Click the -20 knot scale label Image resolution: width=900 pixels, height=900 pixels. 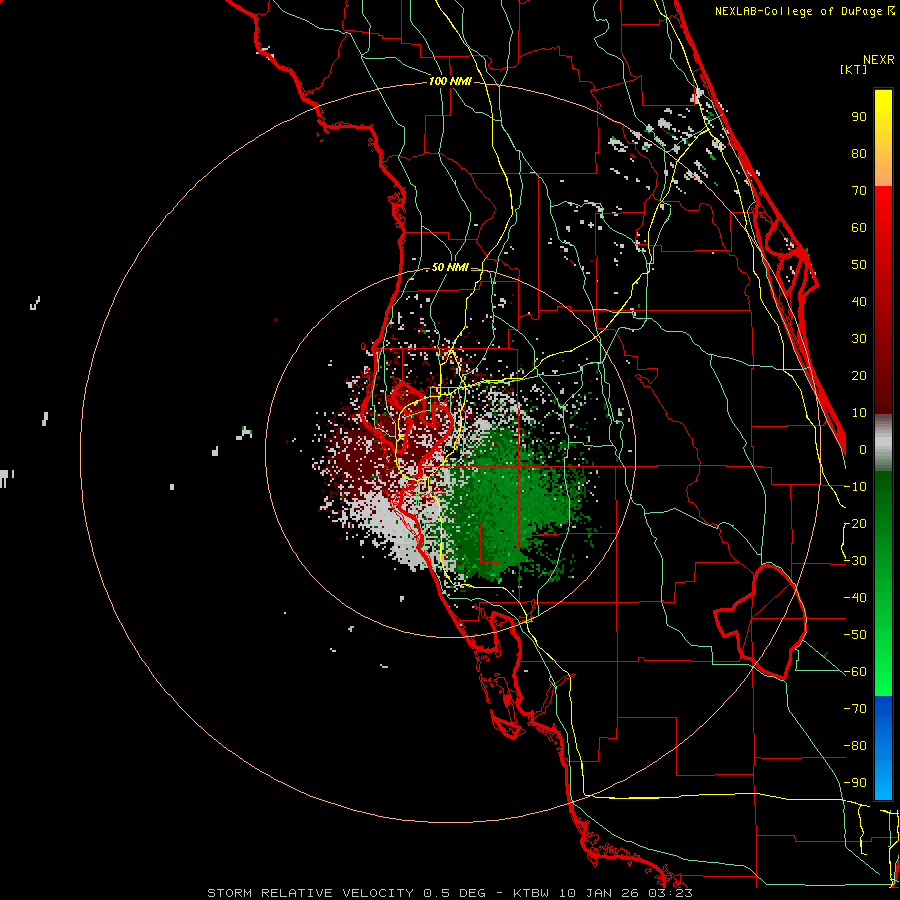pyautogui.click(x=855, y=524)
